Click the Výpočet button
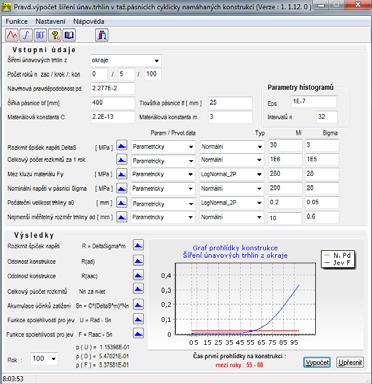This screenshot has width=372, height=384. pyautogui.click(x=317, y=362)
